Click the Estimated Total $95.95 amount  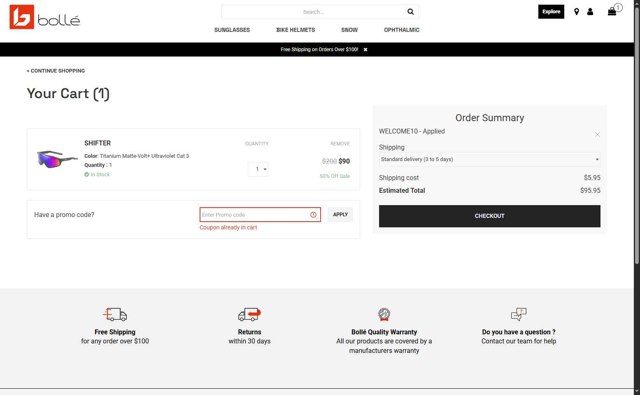590,191
